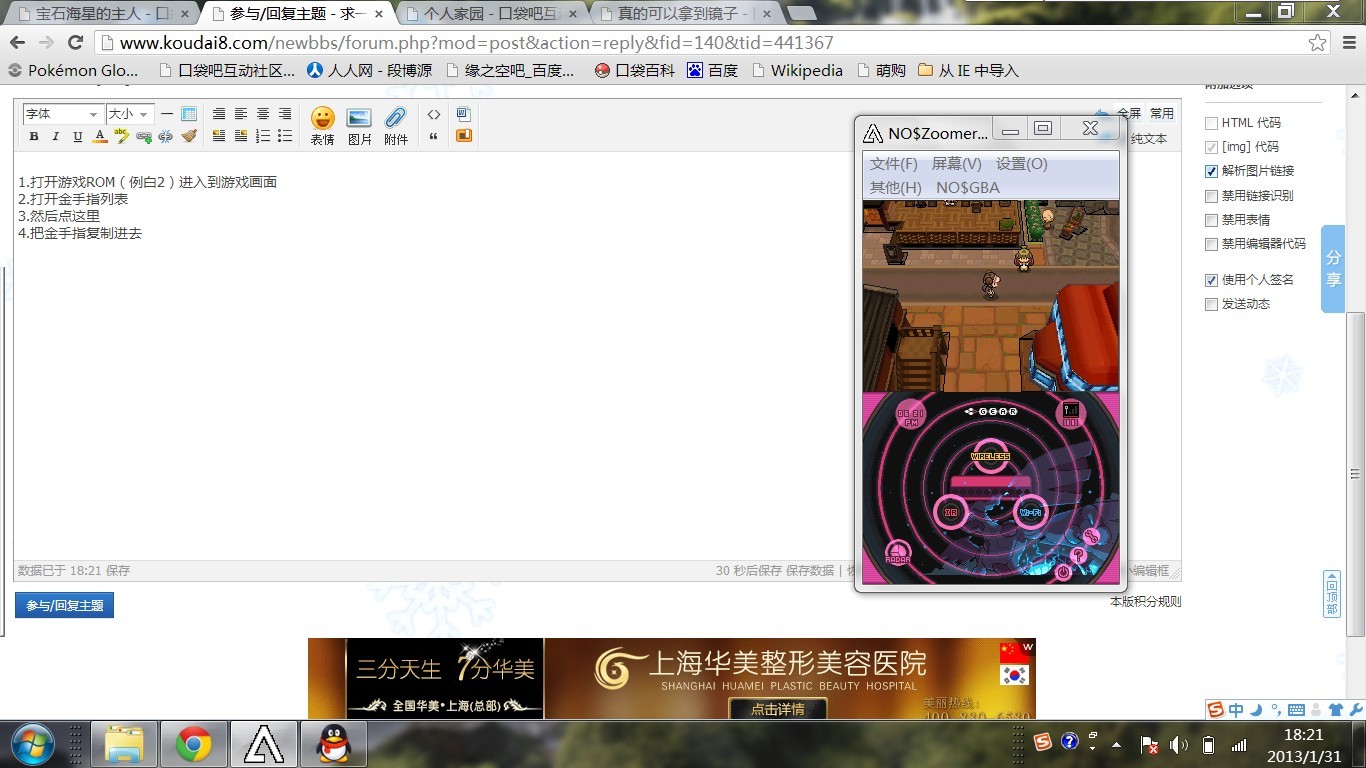Insert a code block with <> icon
1366x768 pixels.
(434, 114)
